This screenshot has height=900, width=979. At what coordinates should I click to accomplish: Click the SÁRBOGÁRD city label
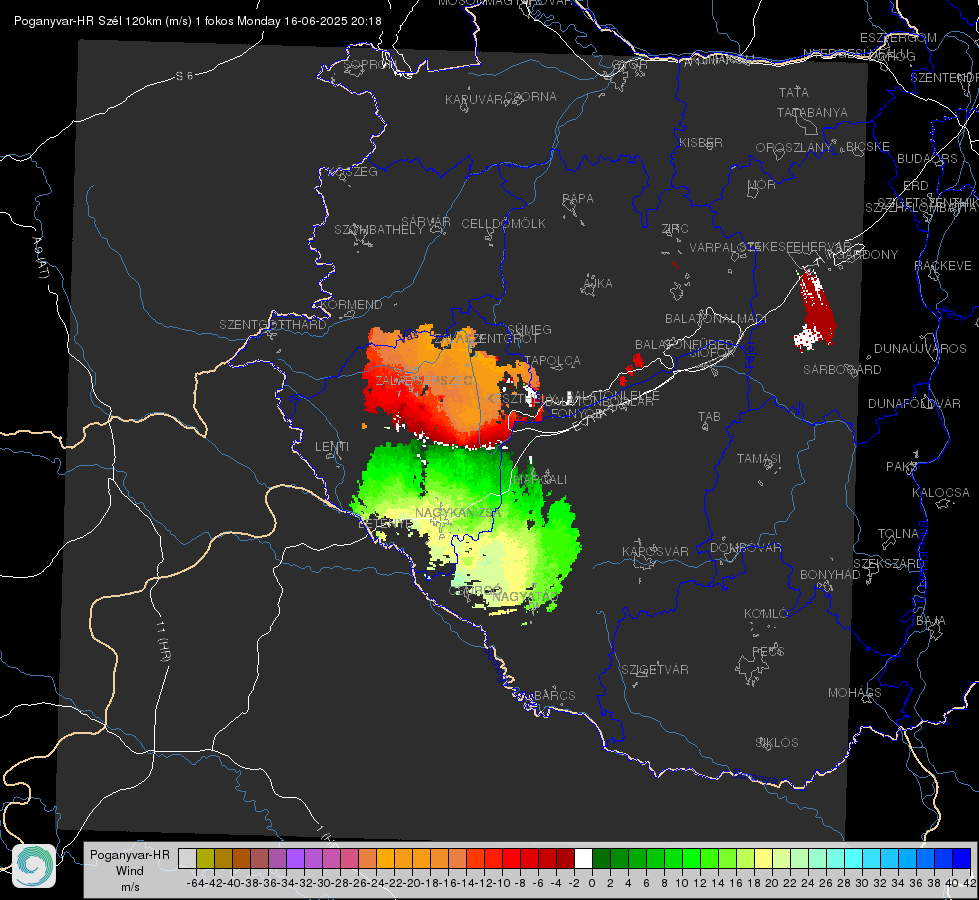tap(842, 370)
